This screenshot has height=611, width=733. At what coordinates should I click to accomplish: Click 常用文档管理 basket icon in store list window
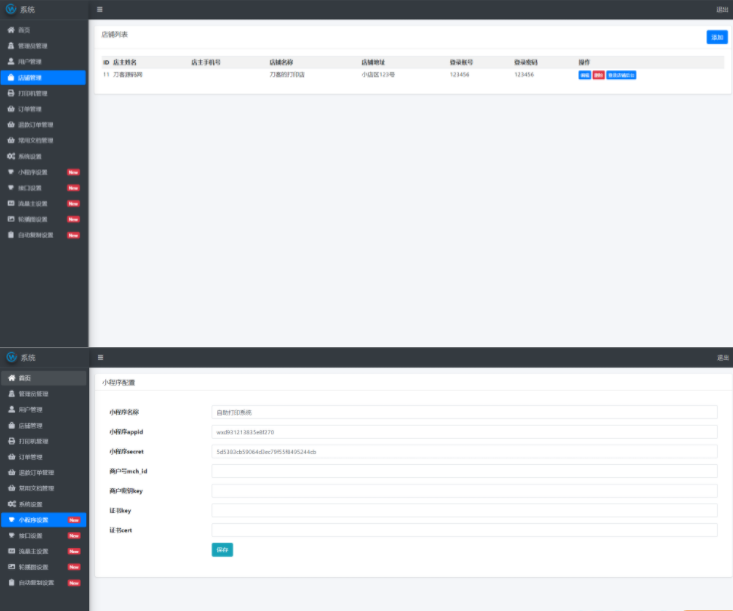pyautogui.click(x=11, y=140)
